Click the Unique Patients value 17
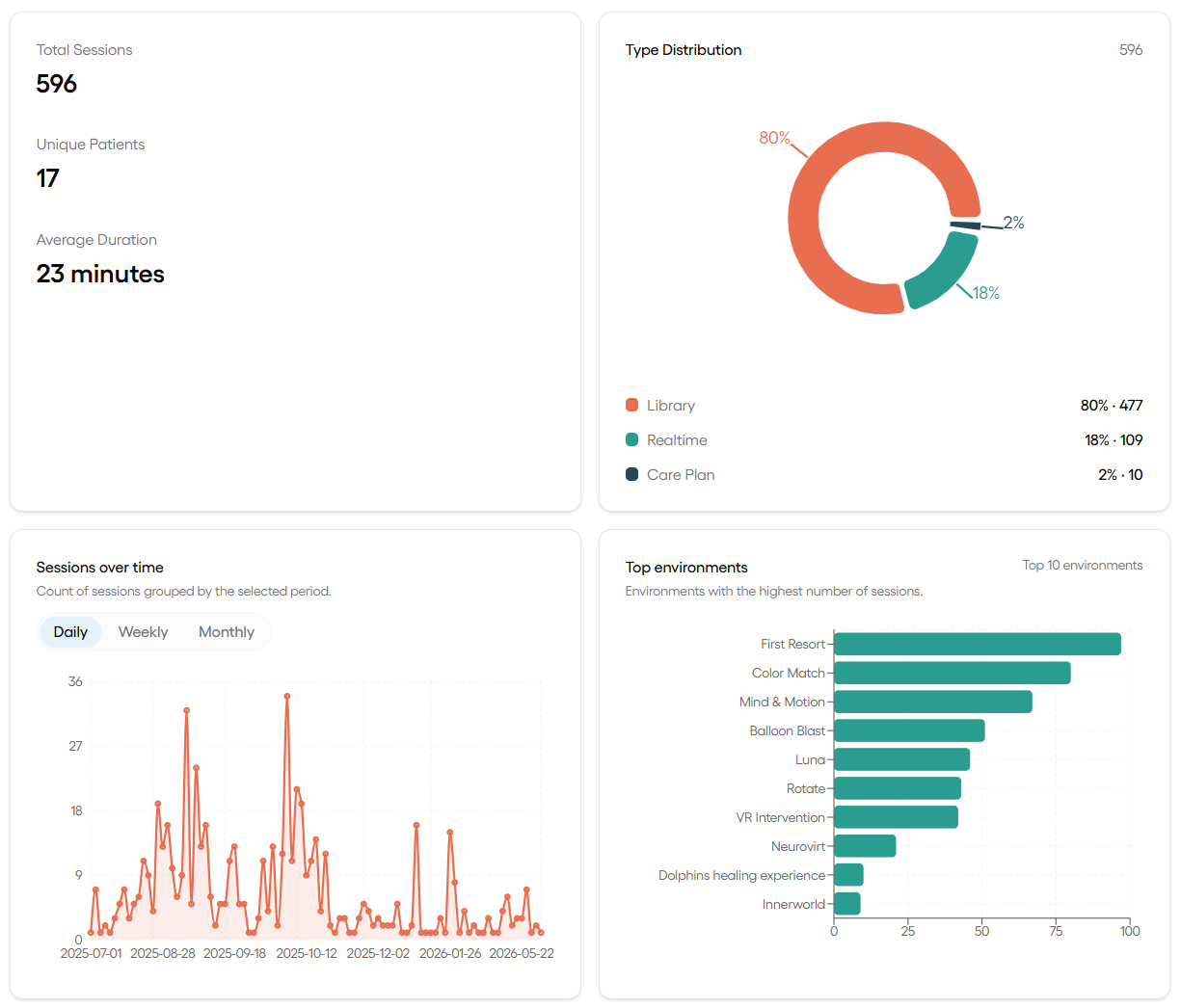Image resolution: width=1181 pixels, height=1008 pixels. 48,178
